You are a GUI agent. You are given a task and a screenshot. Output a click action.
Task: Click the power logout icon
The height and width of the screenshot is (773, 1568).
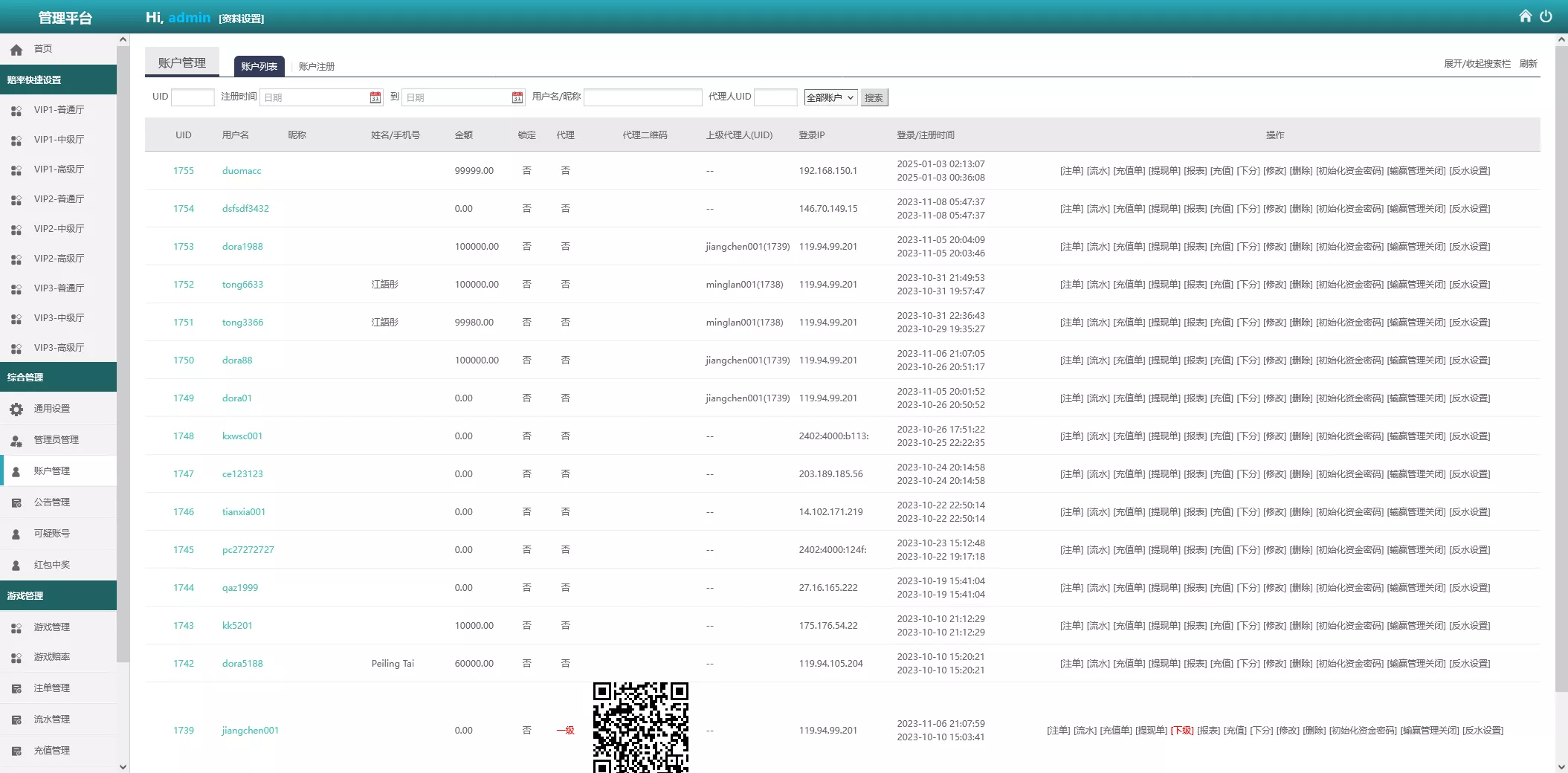point(1546,16)
